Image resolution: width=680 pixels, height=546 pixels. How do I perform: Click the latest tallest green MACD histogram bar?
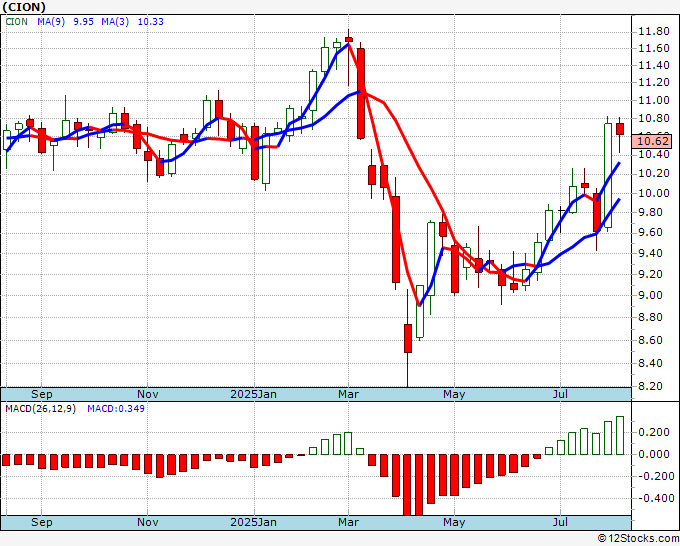coord(620,435)
